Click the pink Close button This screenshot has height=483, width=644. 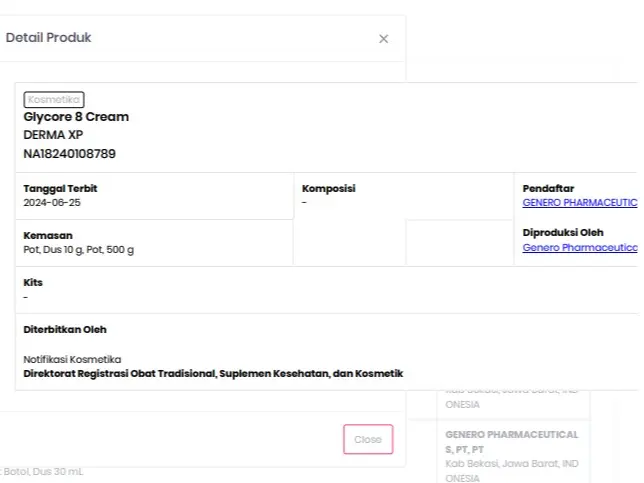click(368, 439)
